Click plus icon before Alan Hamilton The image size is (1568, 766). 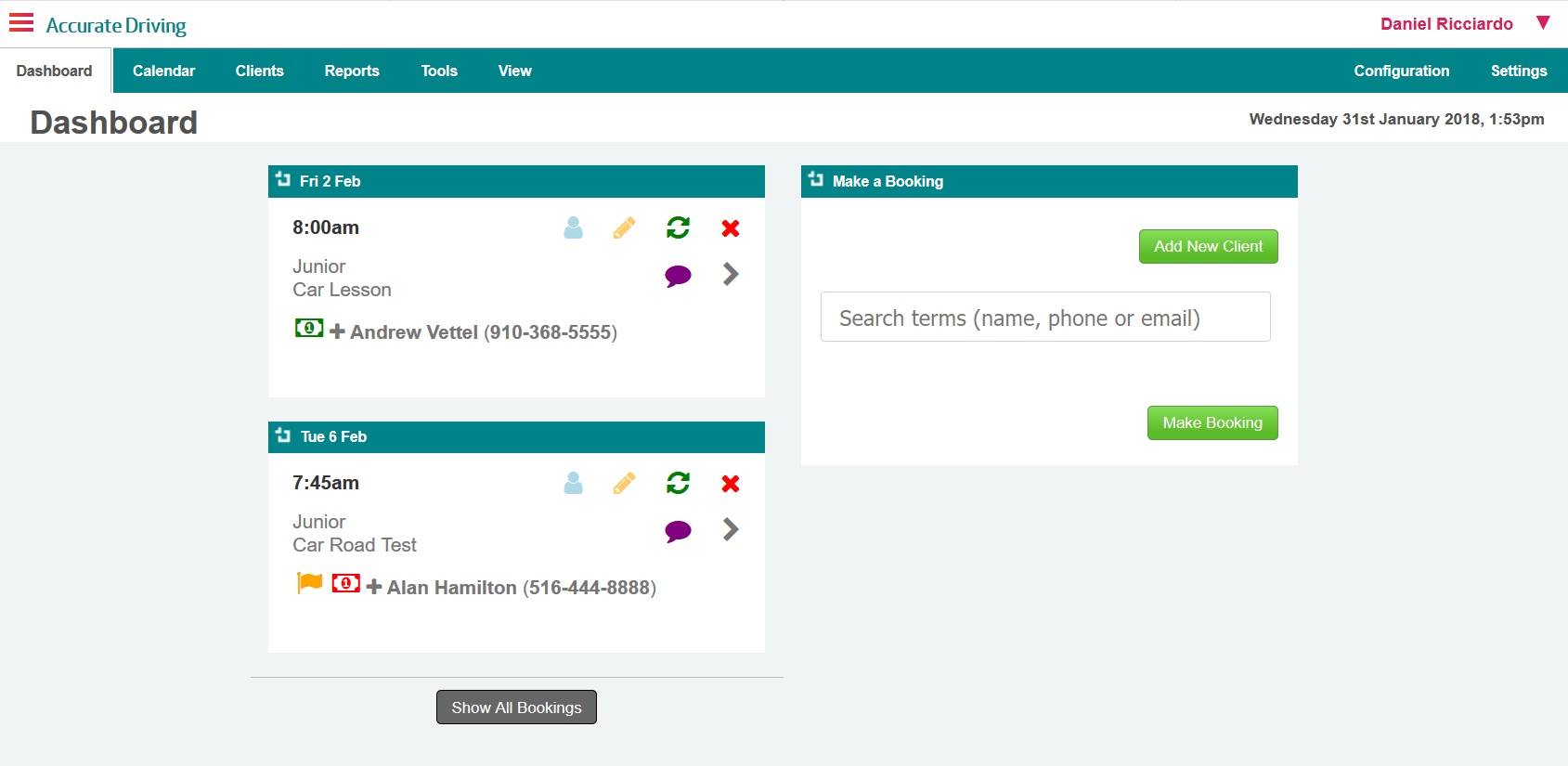[374, 587]
